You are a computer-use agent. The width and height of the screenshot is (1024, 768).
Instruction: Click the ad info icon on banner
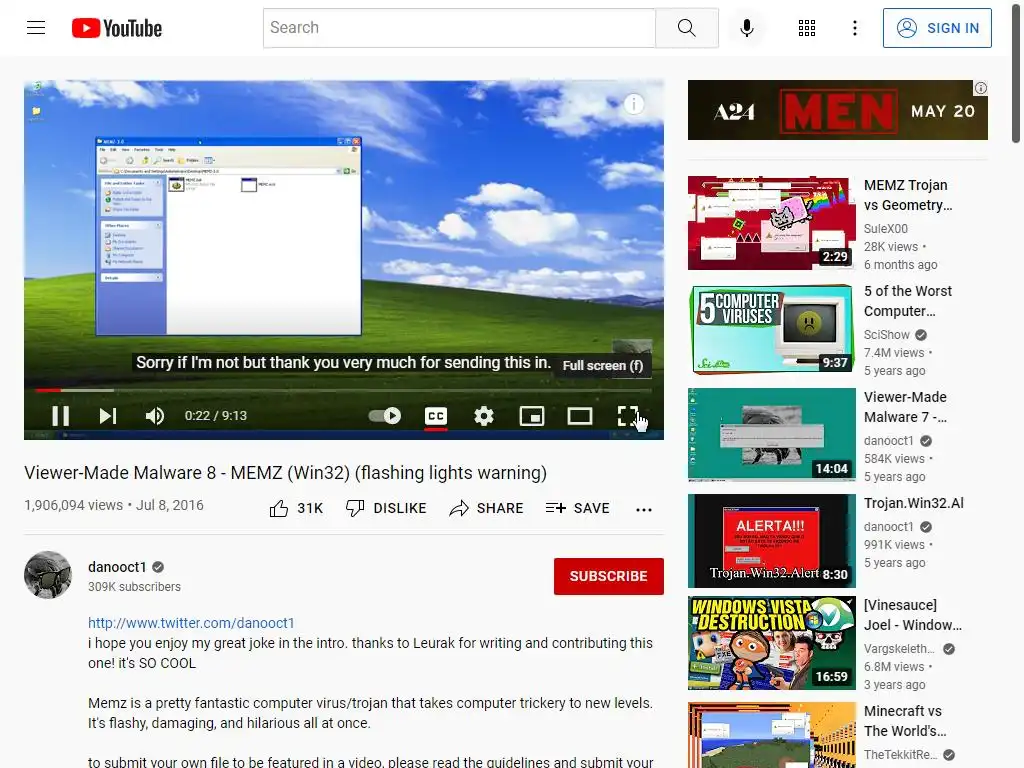981,88
